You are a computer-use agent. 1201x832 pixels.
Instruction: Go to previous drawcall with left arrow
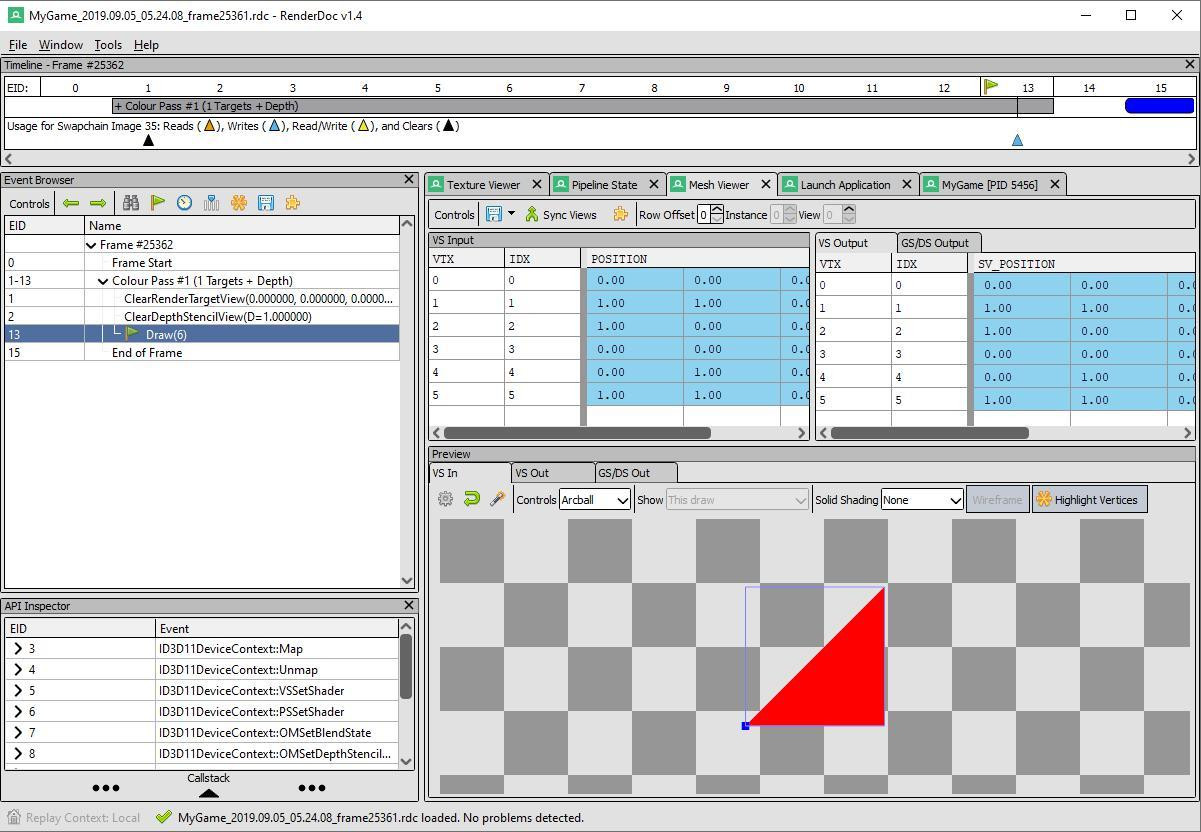click(71, 203)
